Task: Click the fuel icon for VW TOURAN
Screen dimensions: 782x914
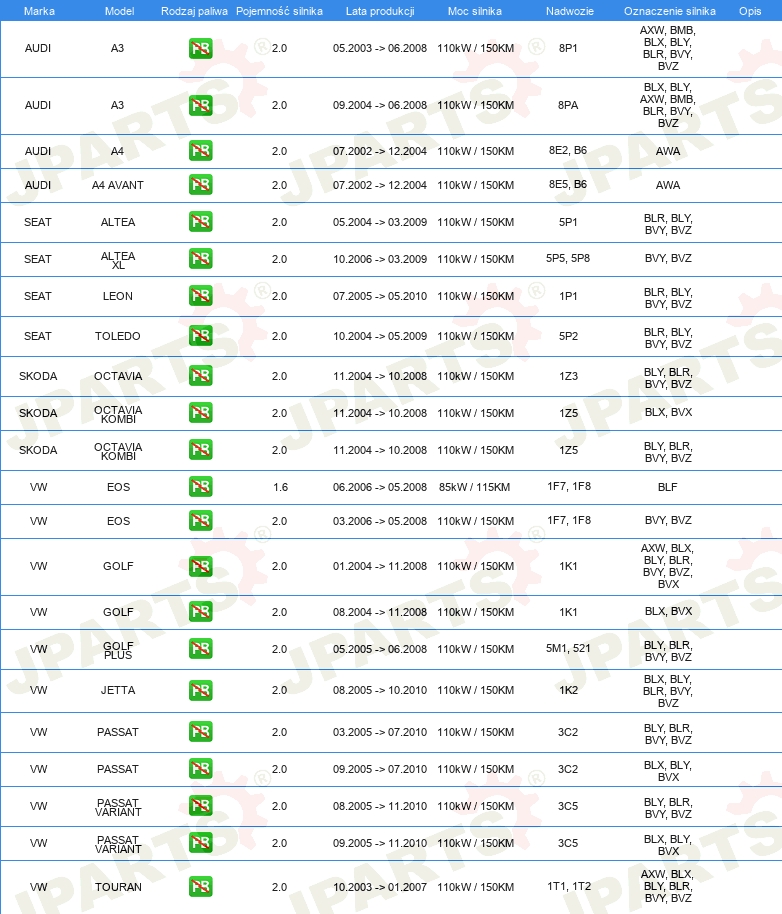Action: click(200, 887)
